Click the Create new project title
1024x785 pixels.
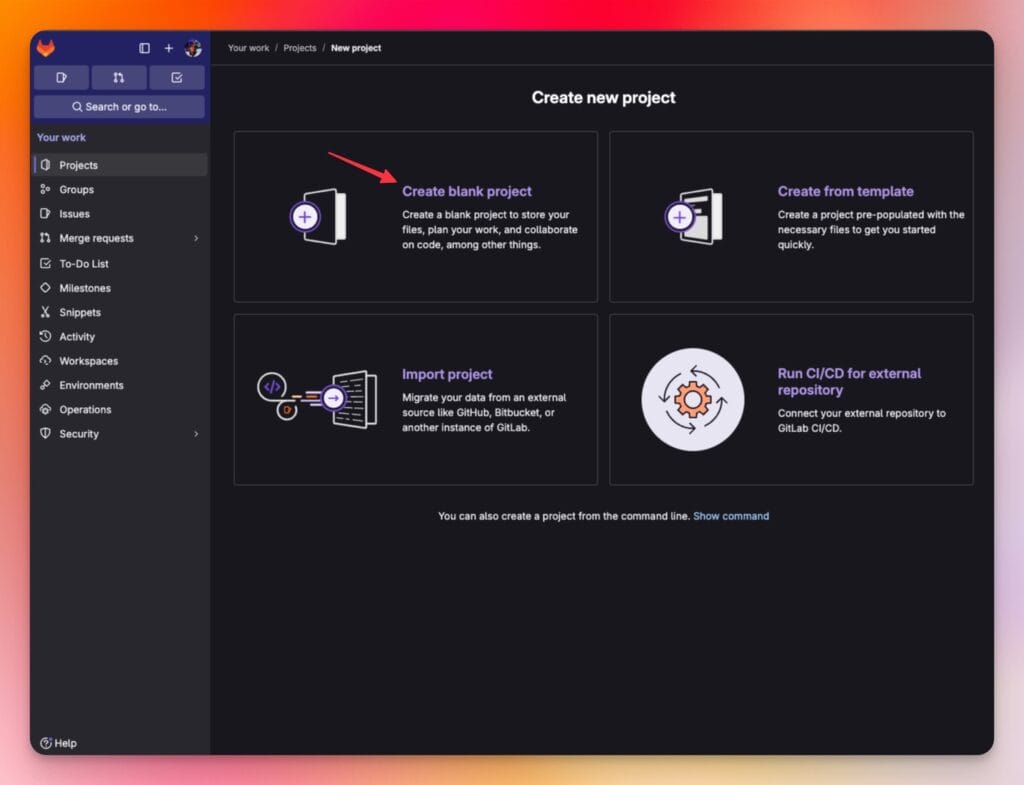click(603, 97)
